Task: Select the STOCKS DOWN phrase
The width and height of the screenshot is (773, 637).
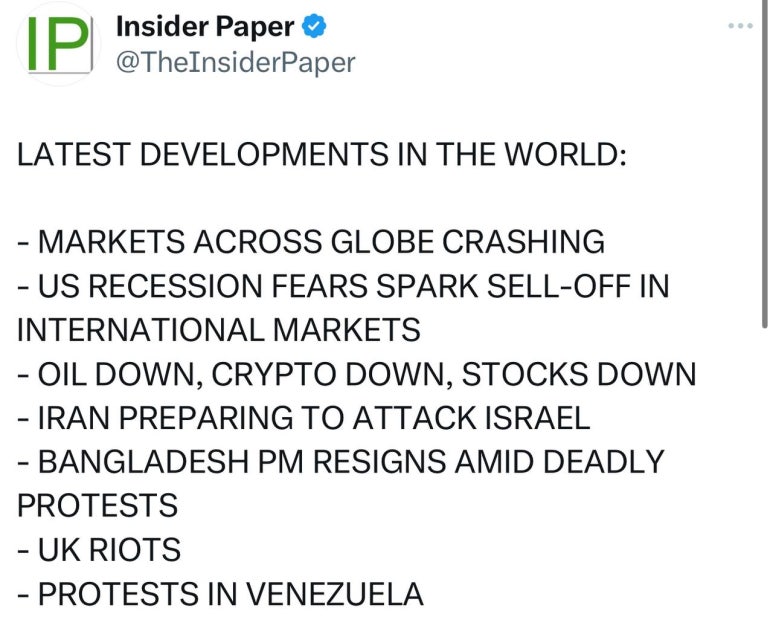Action: (579, 374)
